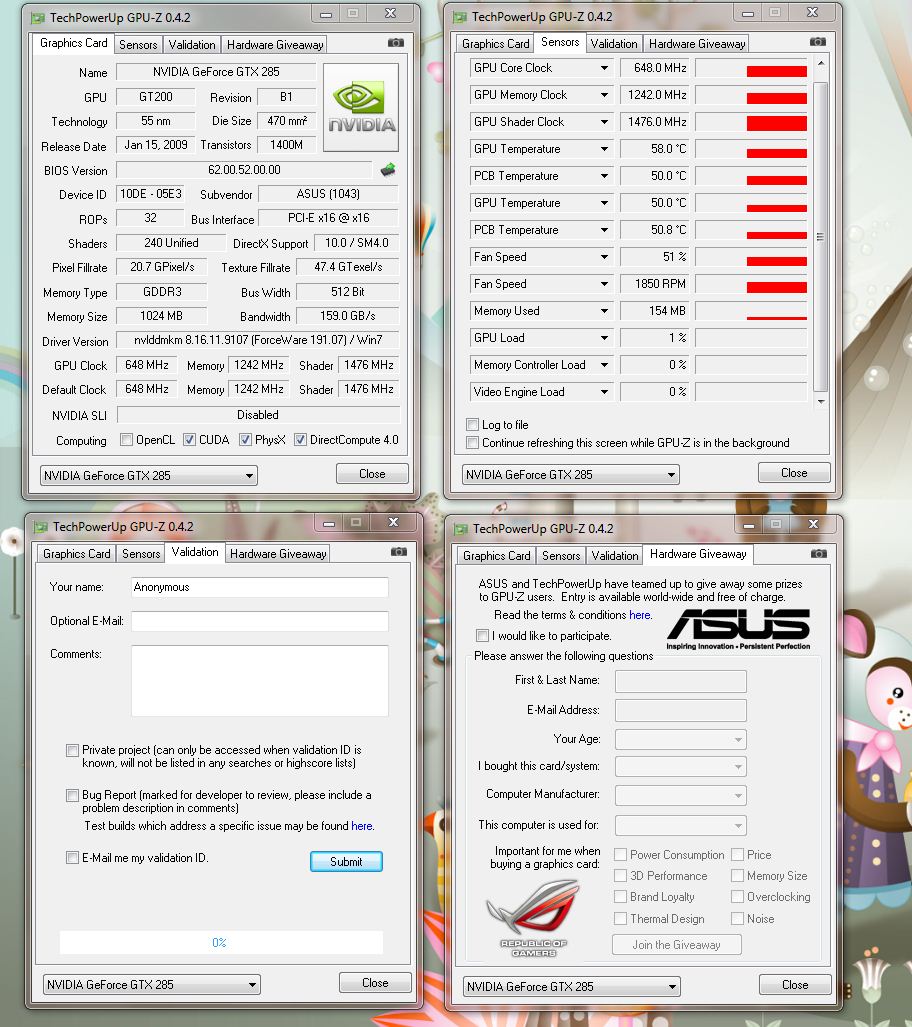Switch to Sensors tab in top-left window
912x1027 pixels.
(138, 45)
